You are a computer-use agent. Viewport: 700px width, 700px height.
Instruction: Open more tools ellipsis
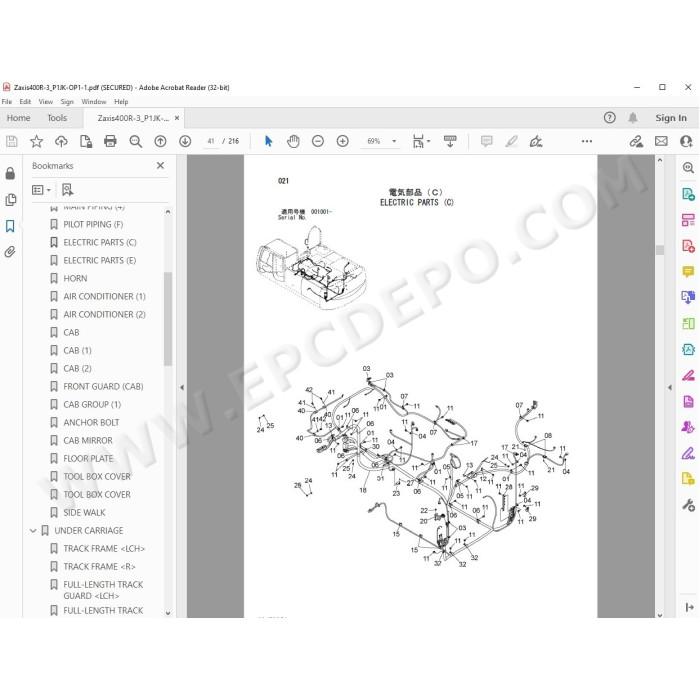(x=587, y=142)
